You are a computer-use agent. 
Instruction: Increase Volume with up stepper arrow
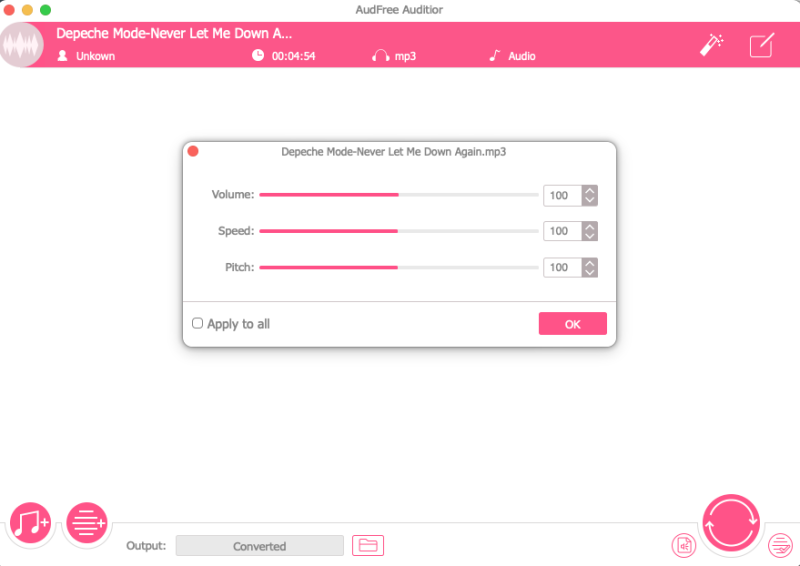pyautogui.click(x=590, y=190)
